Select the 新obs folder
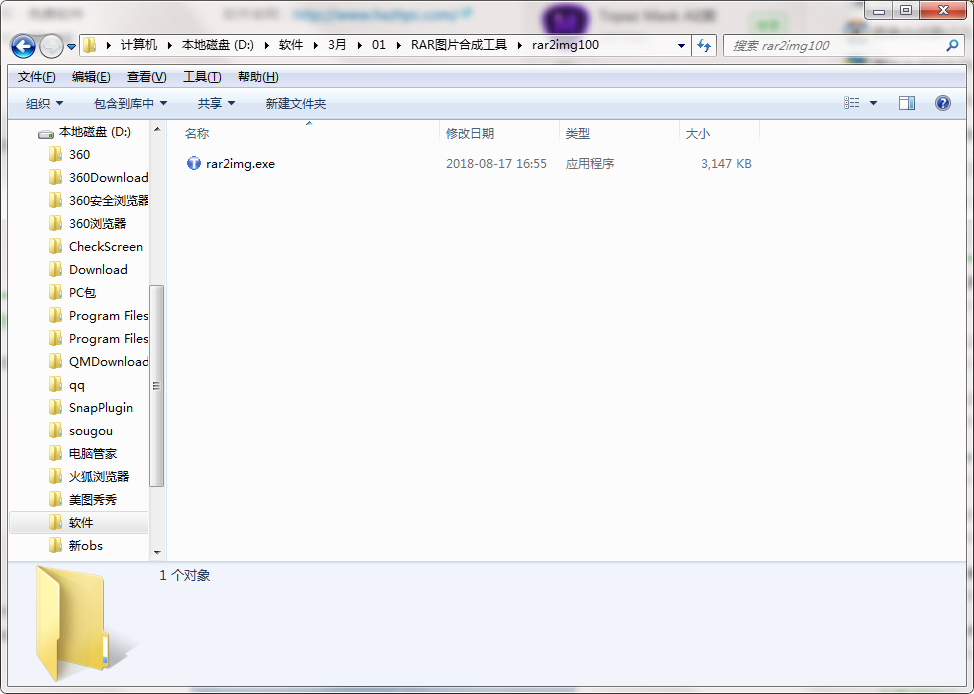The height and width of the screenshot is (694, 974). (86, 546)
